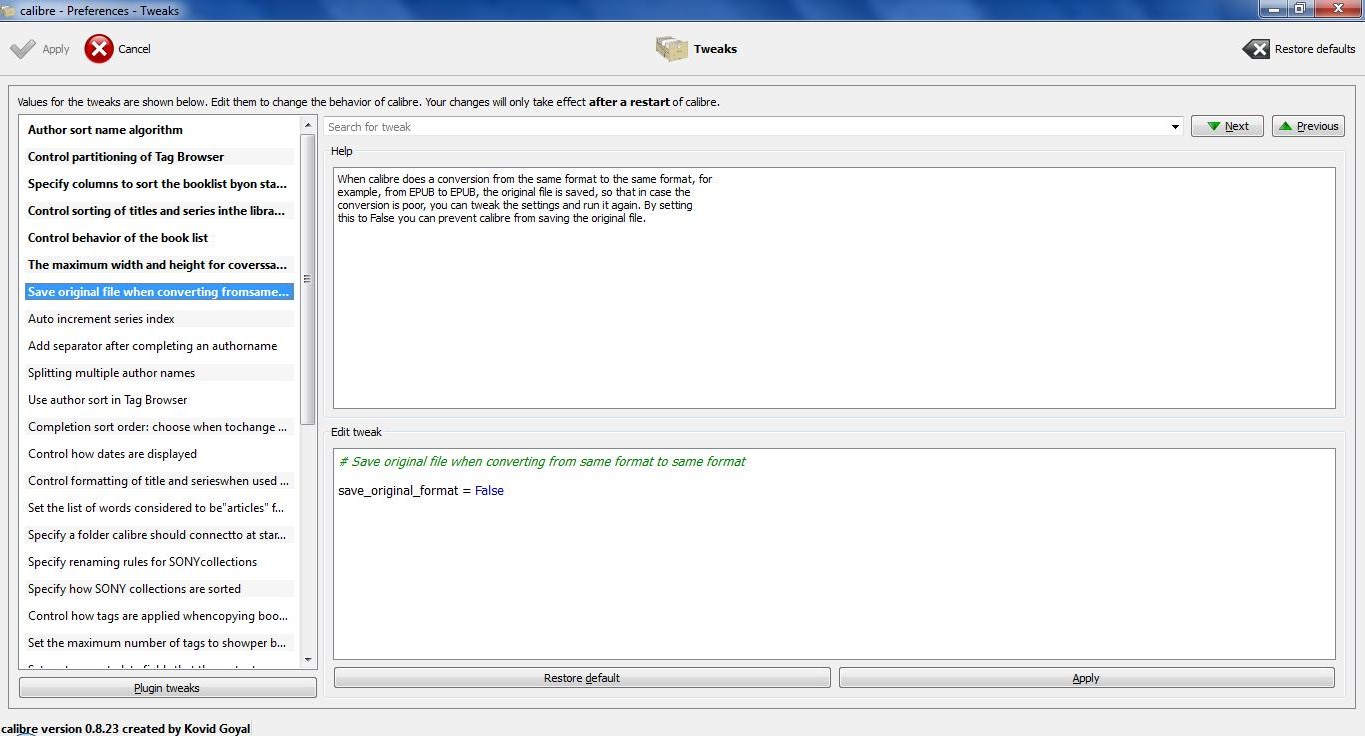
Task: Select Control how tags are applied when copying
Action: 160,616
